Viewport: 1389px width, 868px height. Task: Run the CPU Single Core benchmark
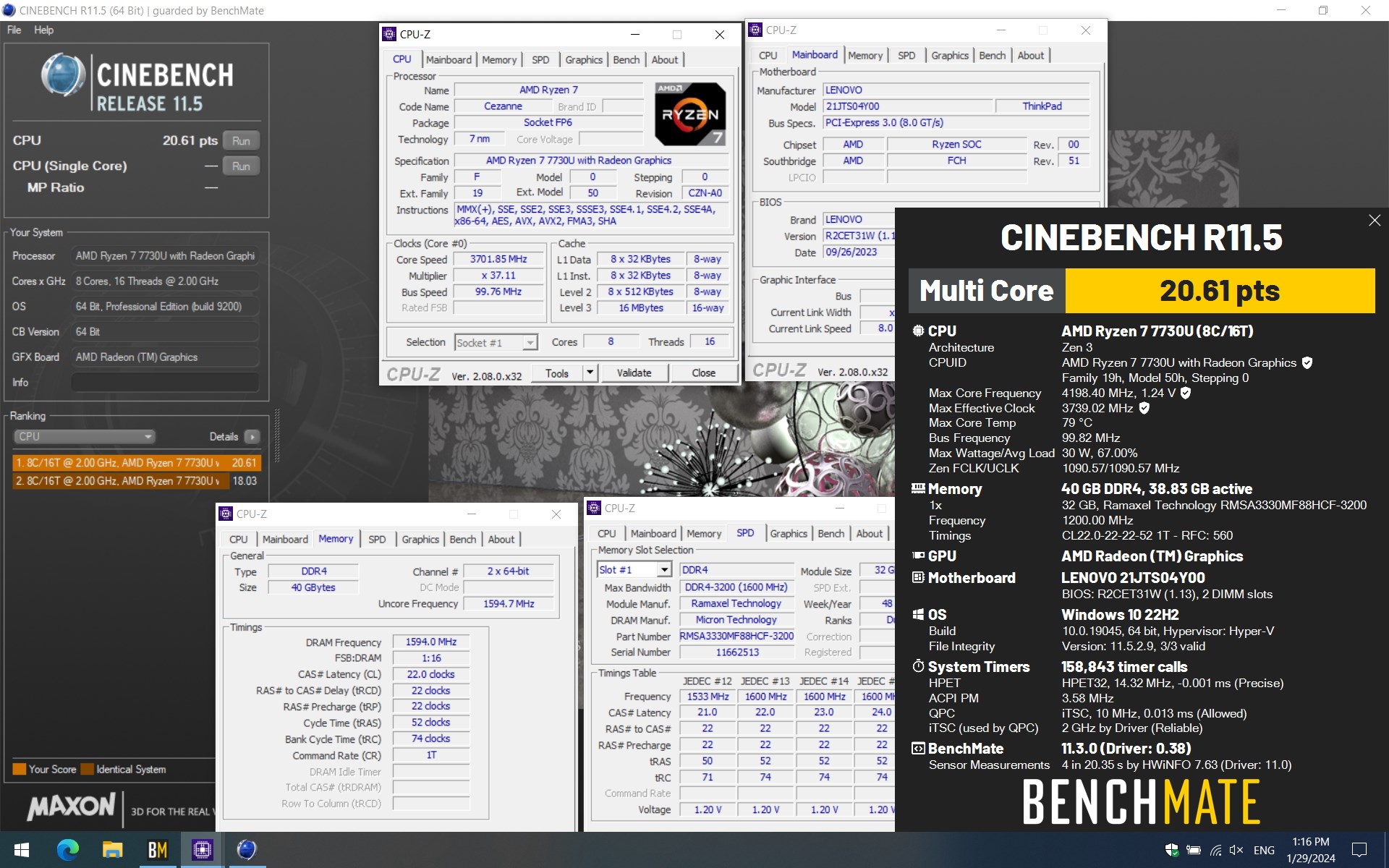[x=241, y=166]
